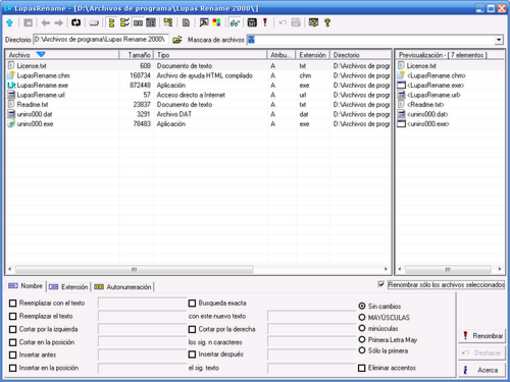Check Reemplazar el texto

point(13,316)
